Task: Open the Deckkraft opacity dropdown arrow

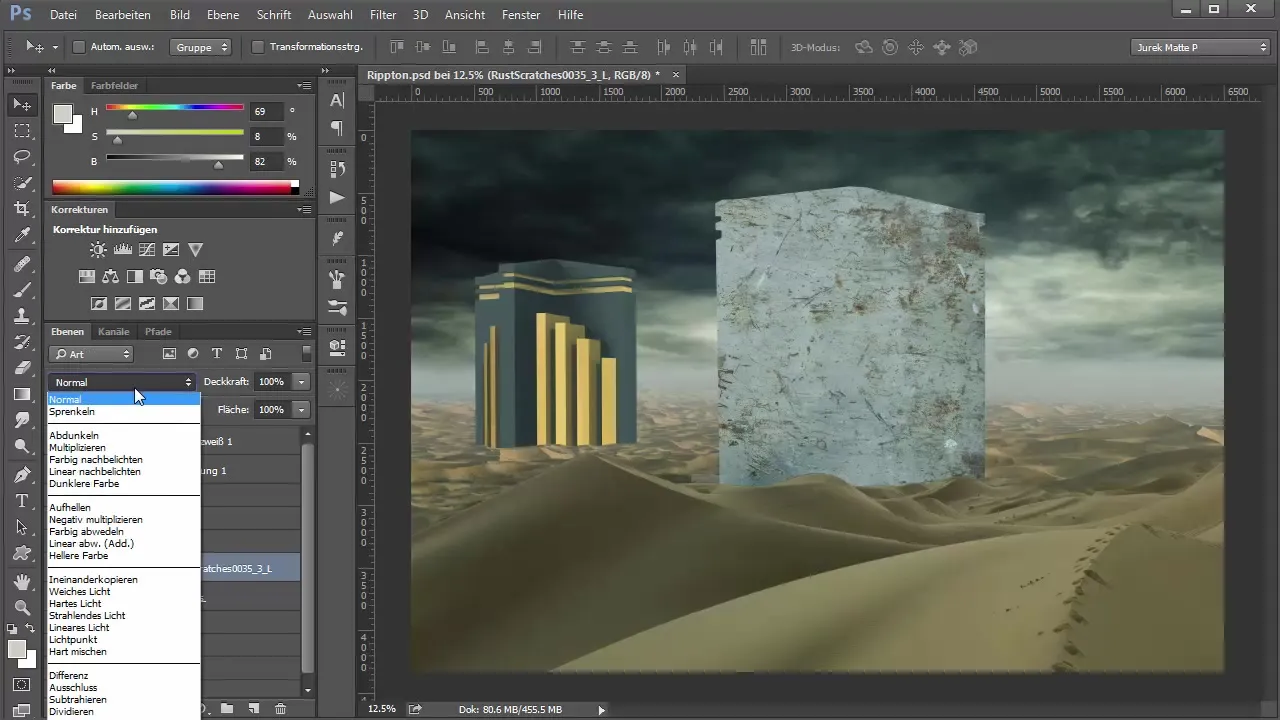Action: pyautogui.click(x=301, y=382)
